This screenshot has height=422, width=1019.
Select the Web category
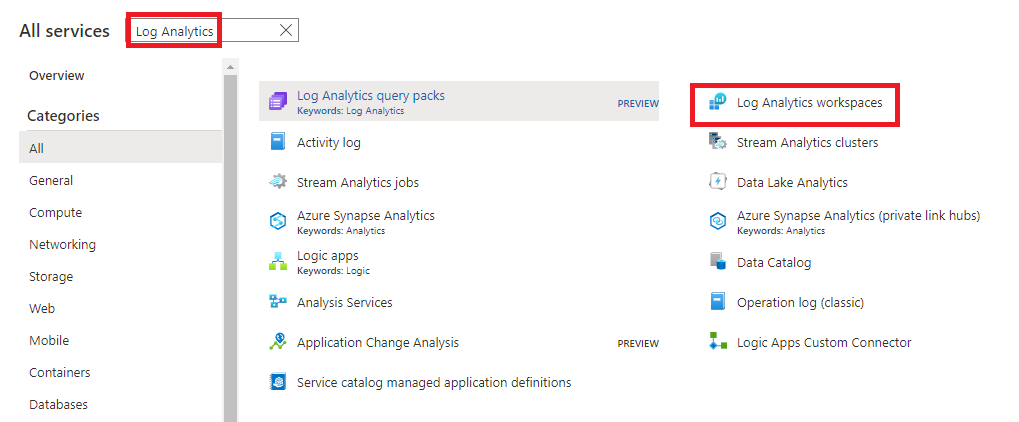point(42,308)
